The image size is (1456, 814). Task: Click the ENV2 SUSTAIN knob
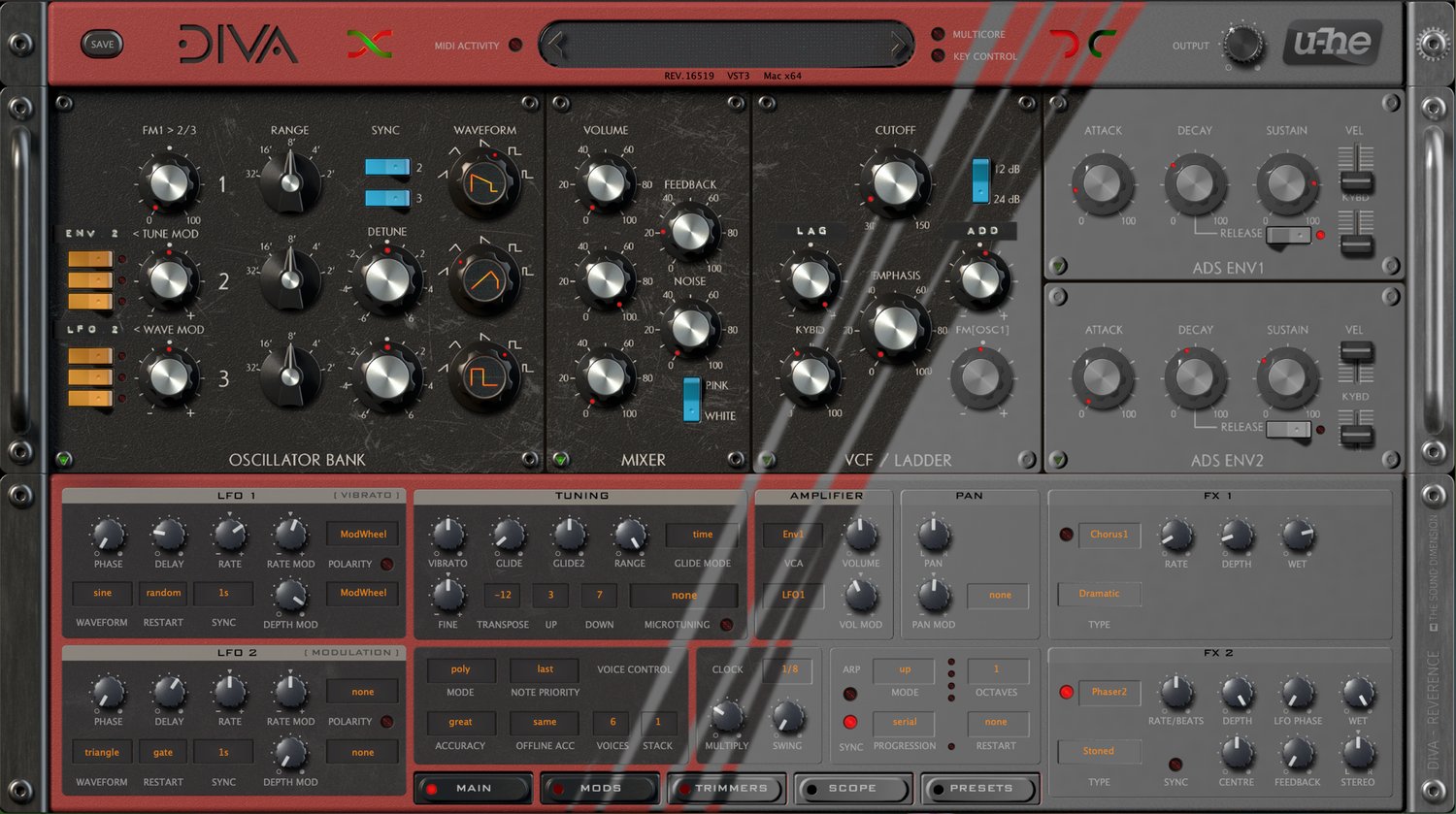click(1287, 377)
